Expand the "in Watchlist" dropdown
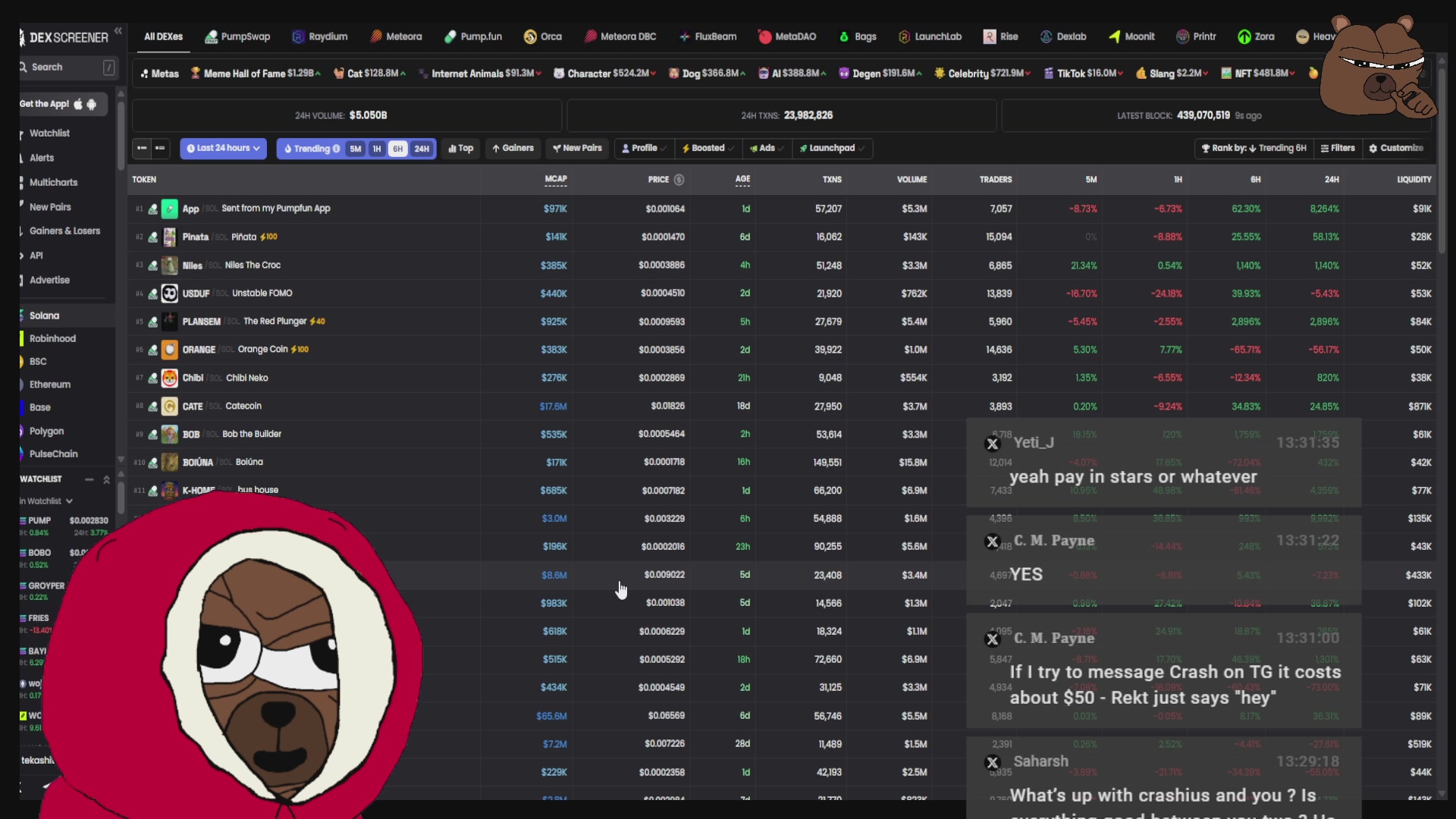Image resolution: width=1456 pixels, height=819 pixels. coord(46,501)
